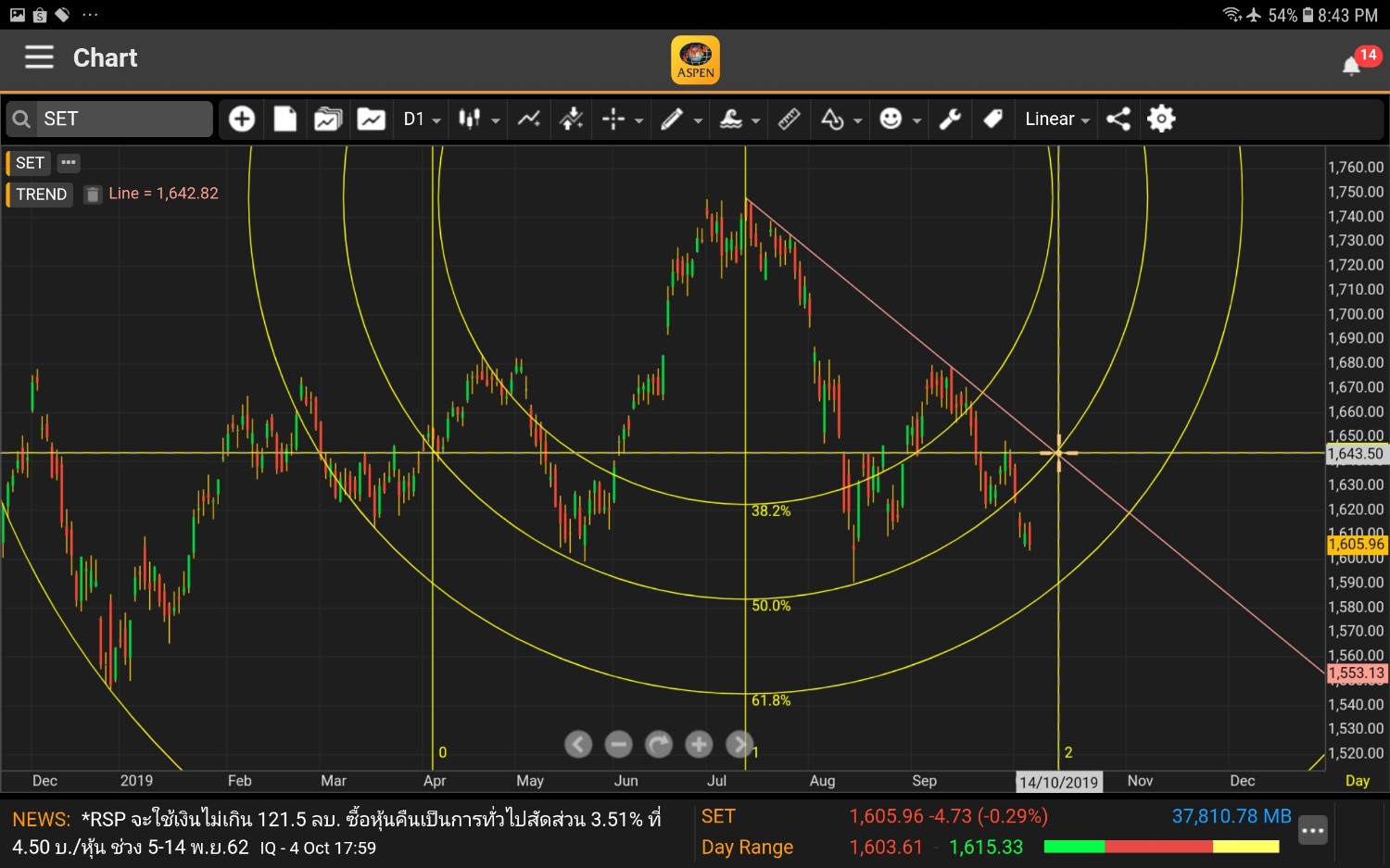Open the indicators line icon
This screenshot has width=1390, height=868.
click(529, 119)
